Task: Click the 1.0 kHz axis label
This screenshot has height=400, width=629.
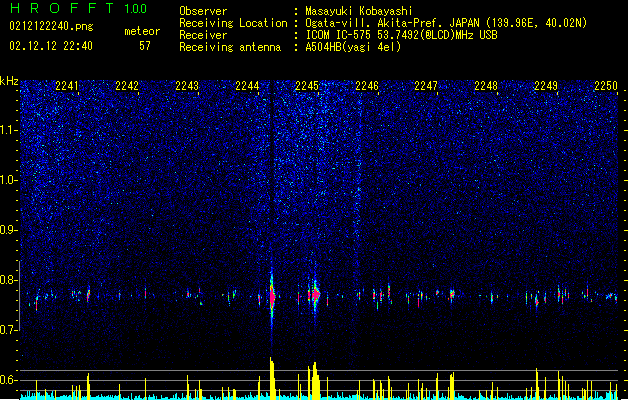Action: pos(9,180)
